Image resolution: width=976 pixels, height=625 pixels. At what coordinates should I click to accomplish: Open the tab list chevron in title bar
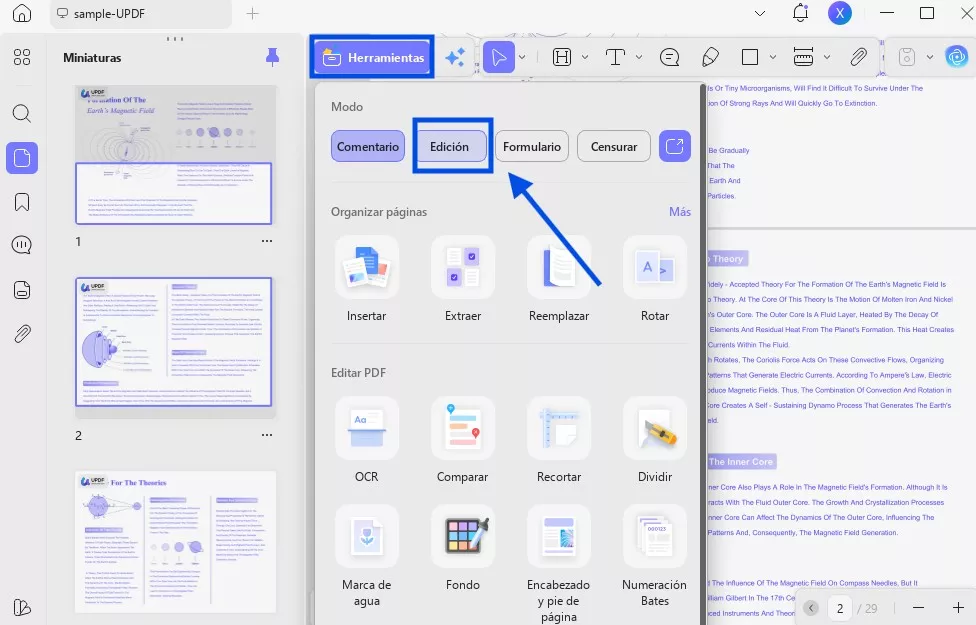tap(760, 13)
